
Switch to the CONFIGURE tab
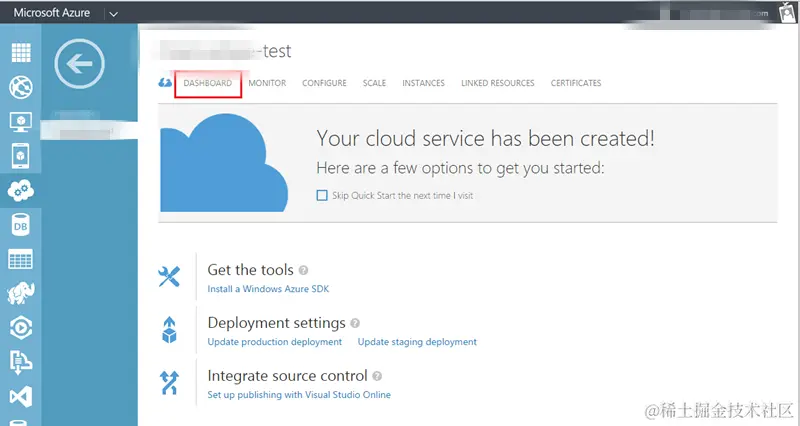pyautogui.click(x=324, y=83)
